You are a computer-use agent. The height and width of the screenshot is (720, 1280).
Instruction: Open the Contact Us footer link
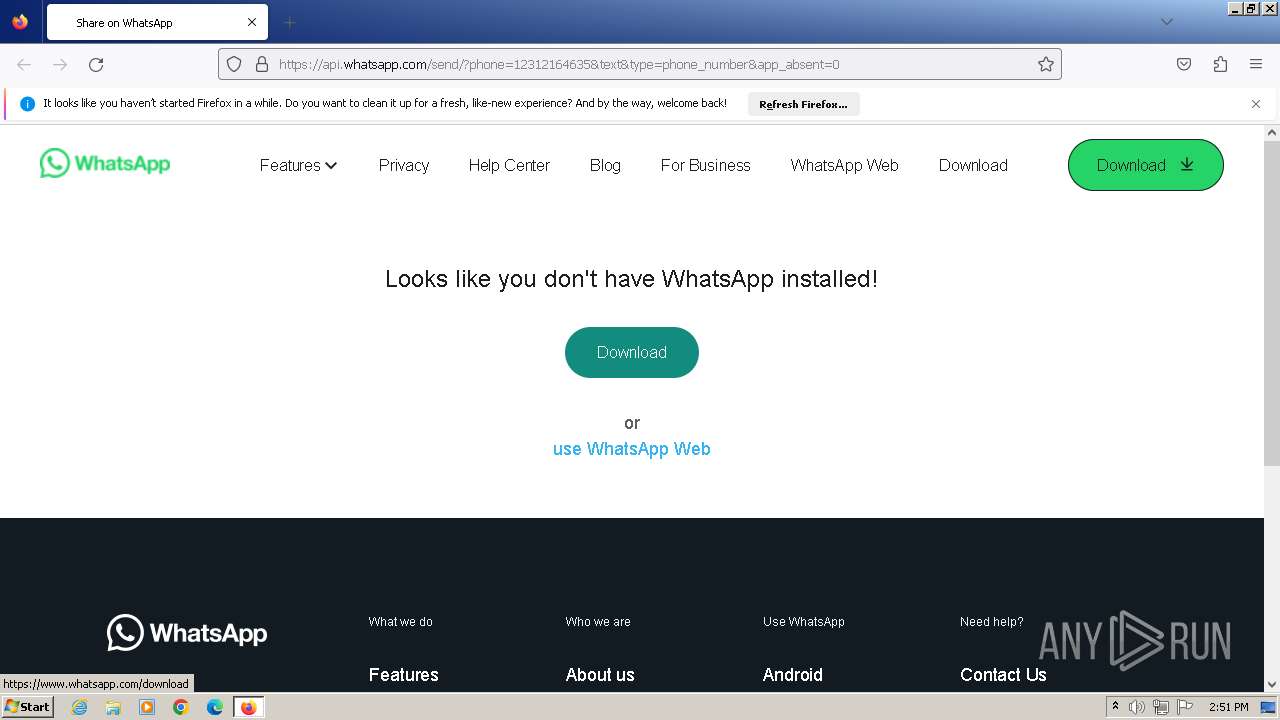pyautogui.click(x=1003, y=675)
